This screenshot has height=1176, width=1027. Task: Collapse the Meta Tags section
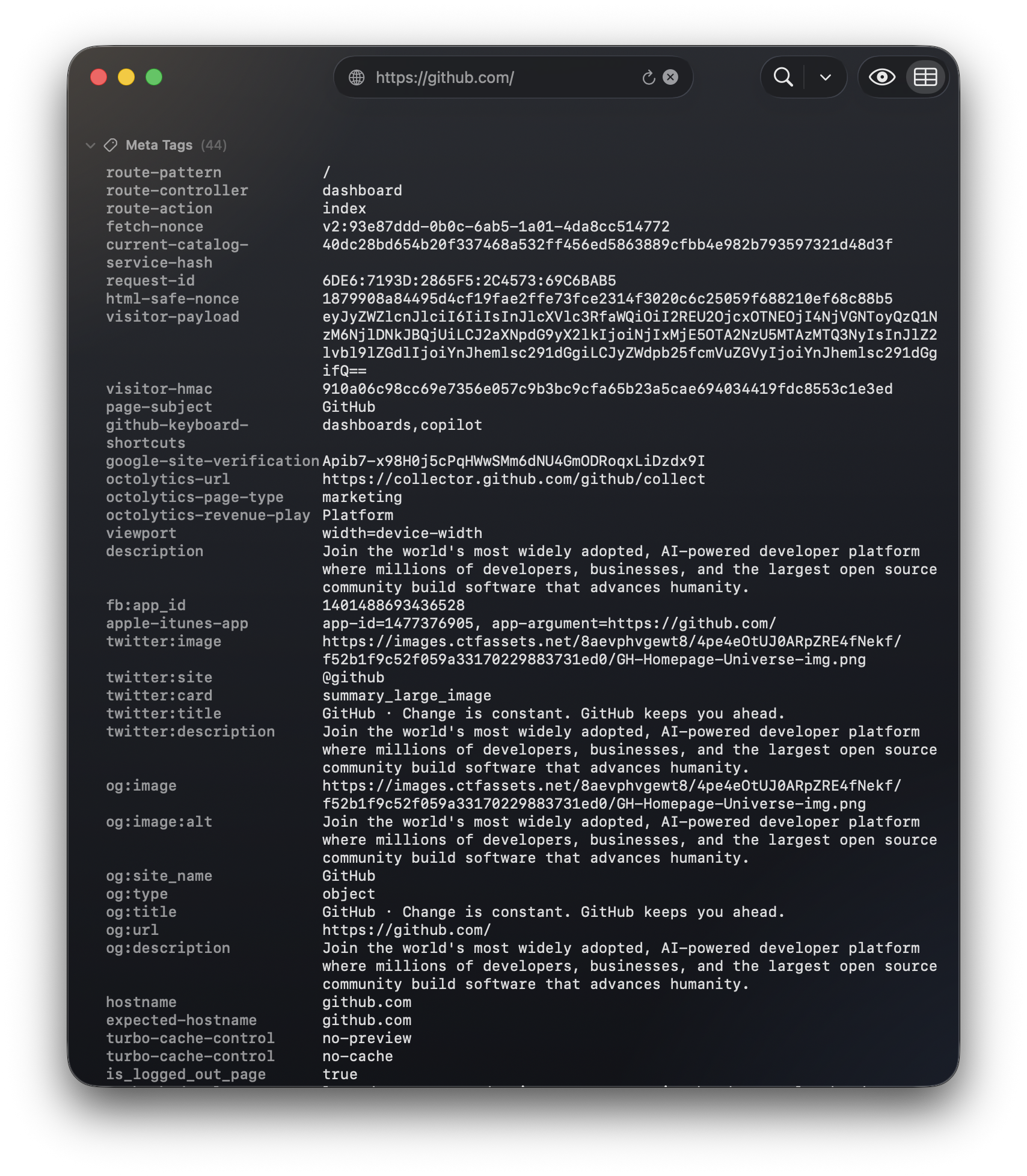coord(90,145)
